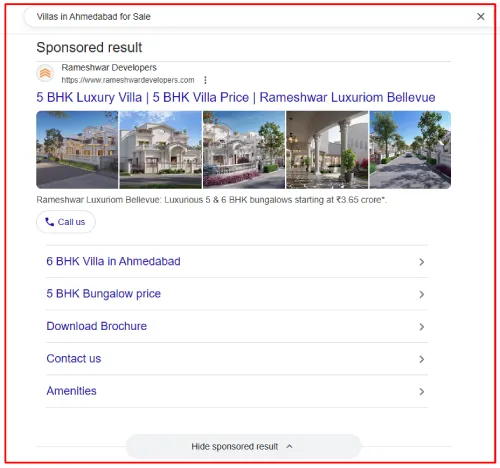
Task: Select the fourth image of columned porch
Action: (327, 150)
